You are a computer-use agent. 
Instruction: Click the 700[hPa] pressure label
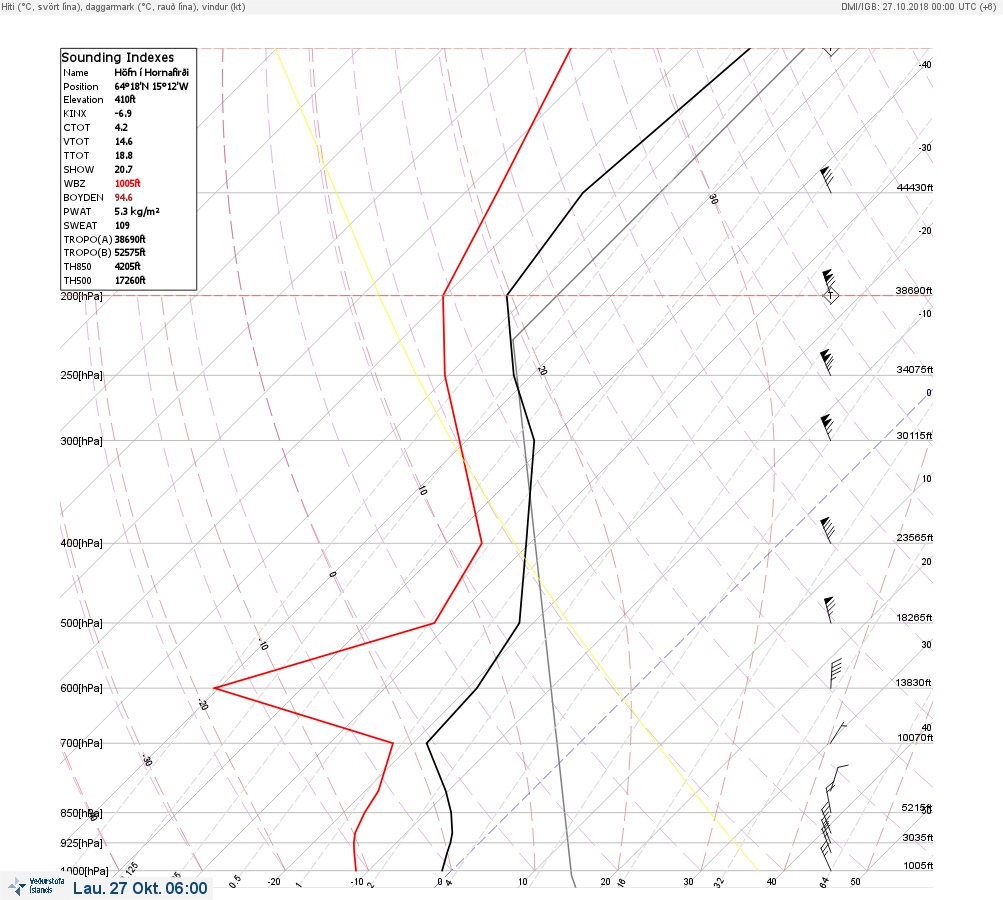81,743
